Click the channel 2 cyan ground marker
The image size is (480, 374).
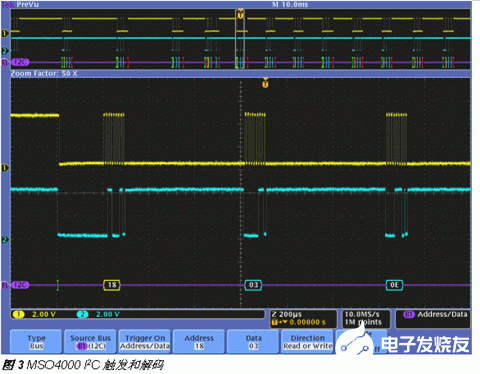(x=5, y=239)
